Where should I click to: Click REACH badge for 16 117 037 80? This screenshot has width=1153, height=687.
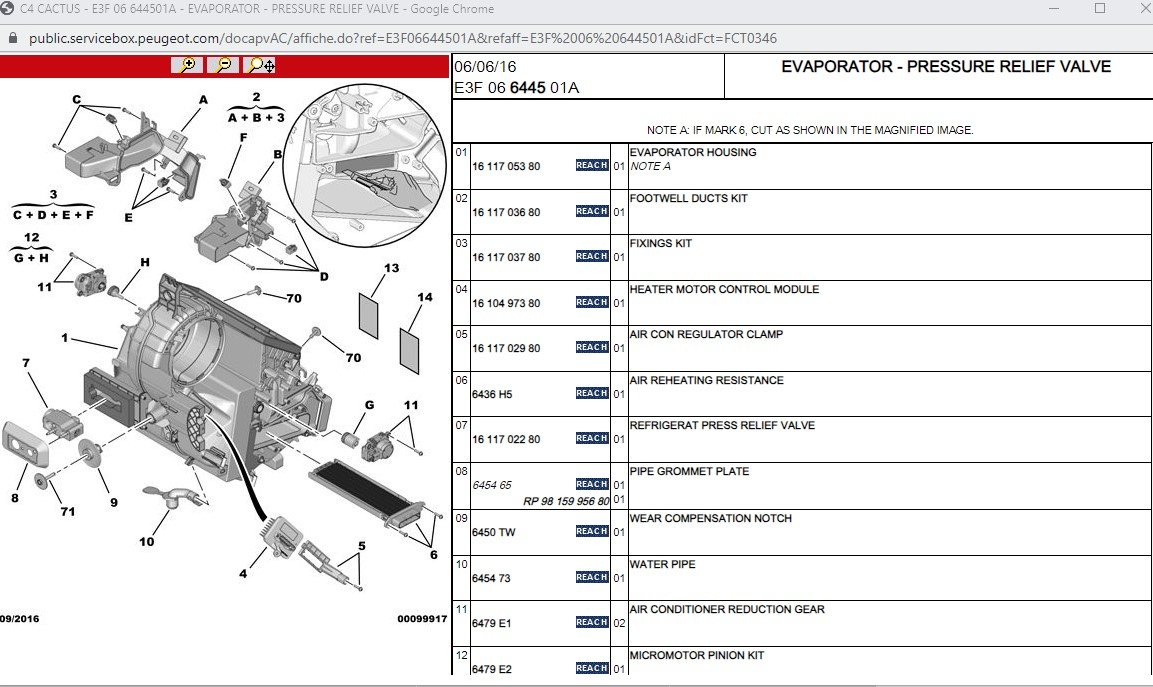click(x=592, y=257)
